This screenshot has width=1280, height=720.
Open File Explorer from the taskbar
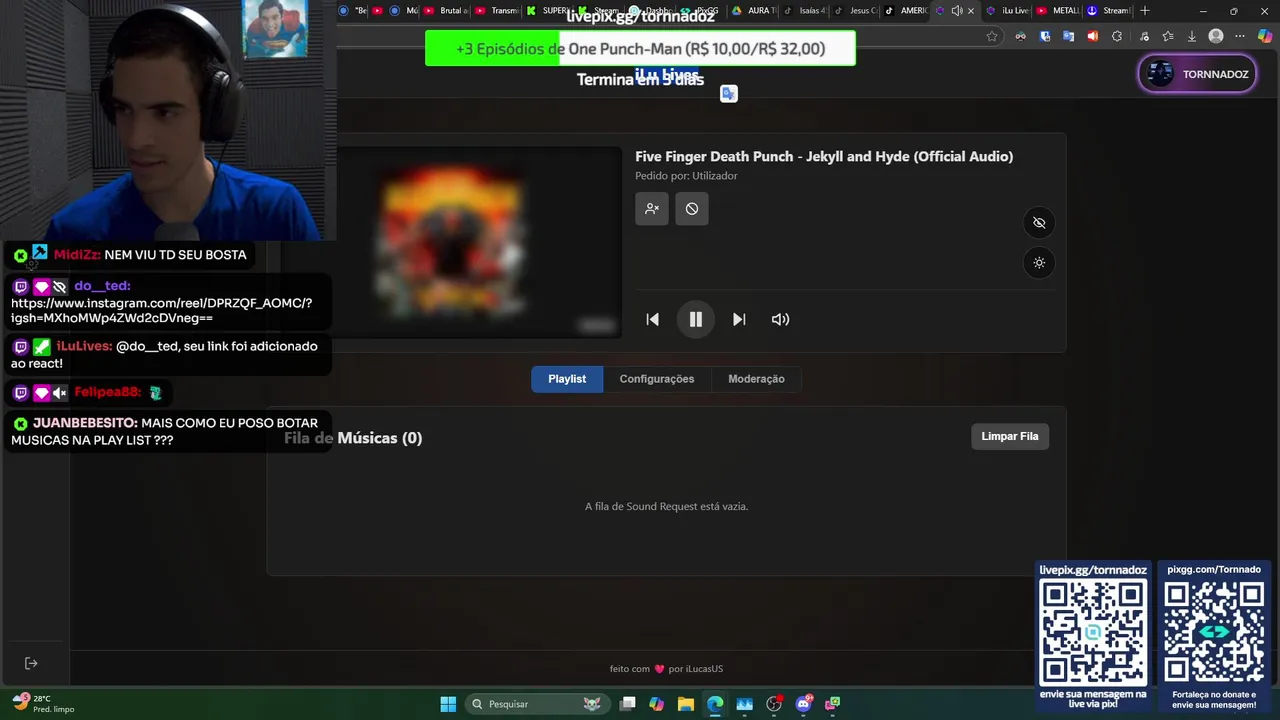click(686, 704)
